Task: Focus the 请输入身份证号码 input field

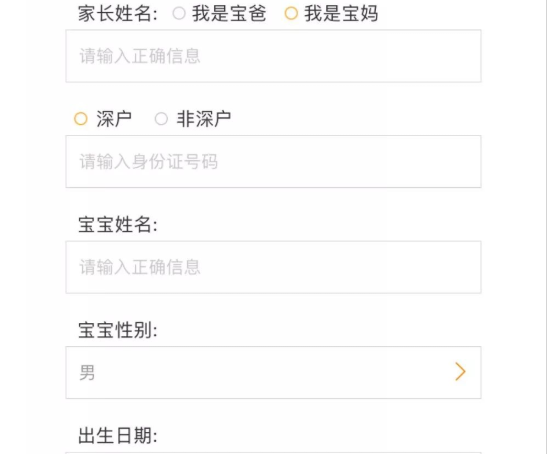Action: click(274, 162)
